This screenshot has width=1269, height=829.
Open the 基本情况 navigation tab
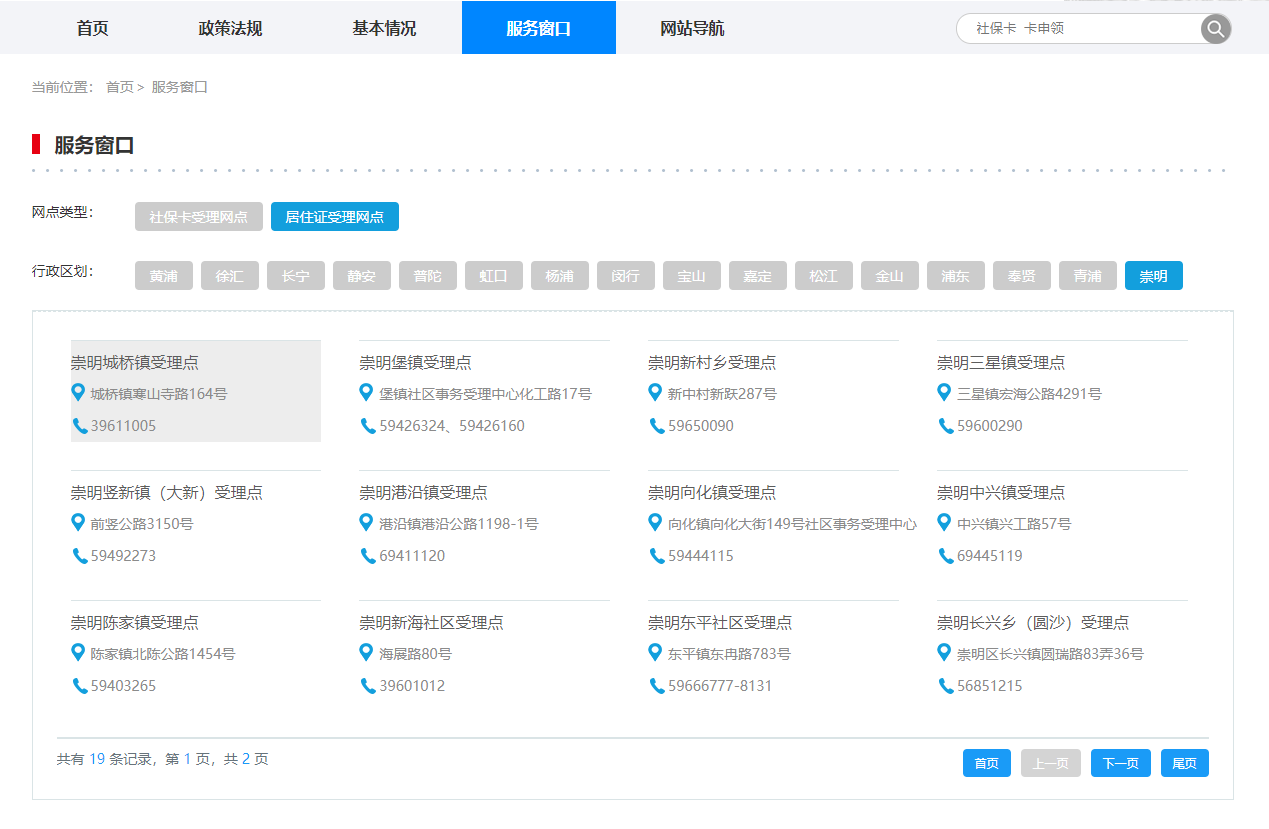click(x=384, y=28)
